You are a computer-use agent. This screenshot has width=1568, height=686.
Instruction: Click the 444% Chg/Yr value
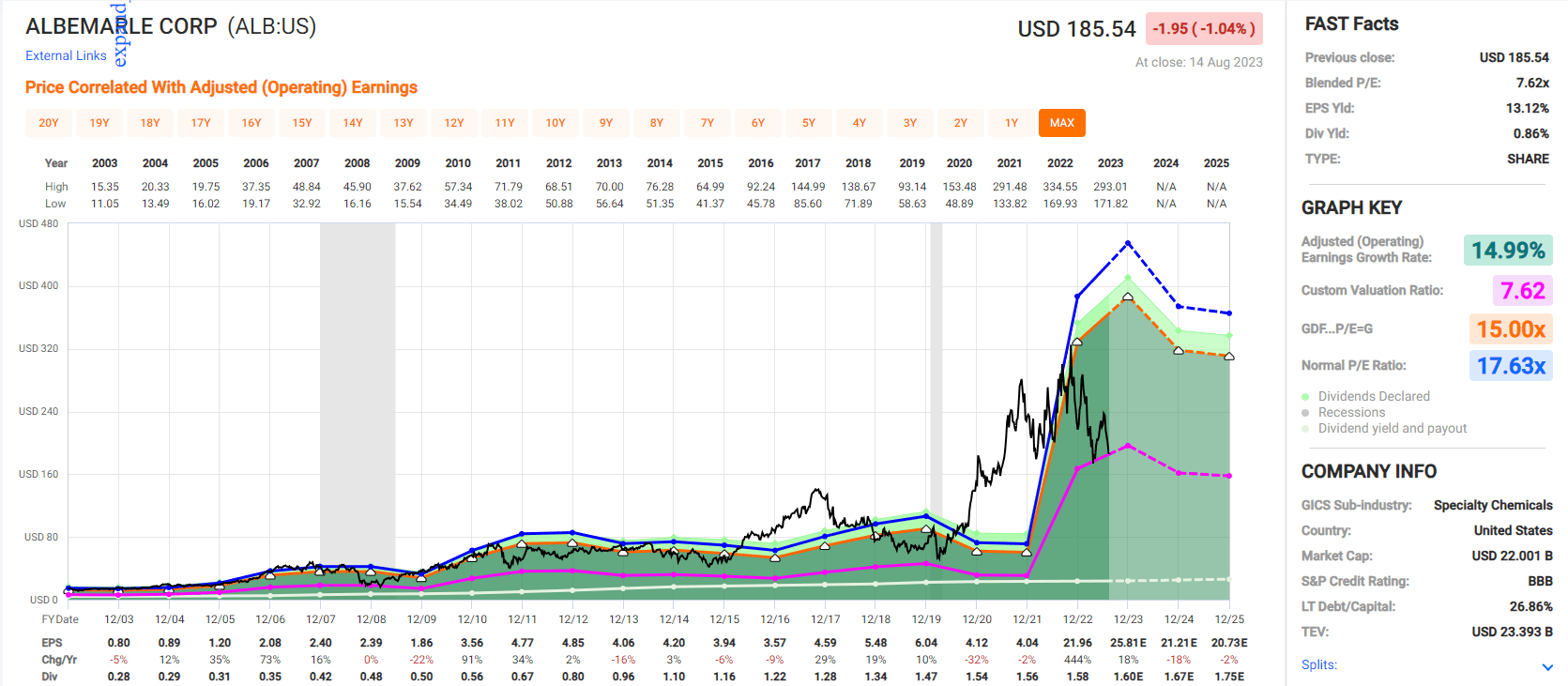tap(1077, 660)
